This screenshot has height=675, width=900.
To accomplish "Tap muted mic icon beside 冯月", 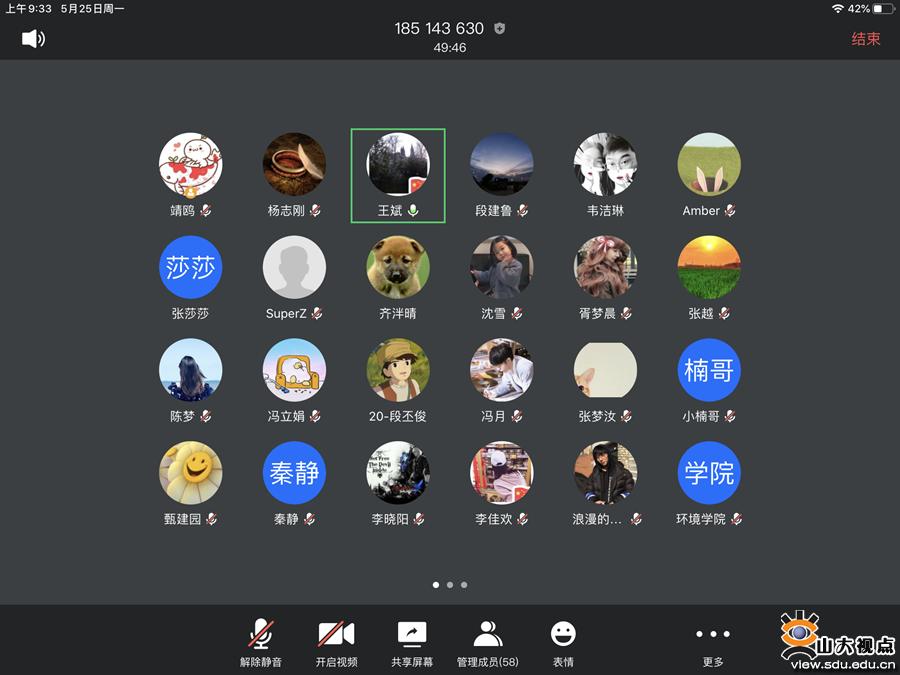I will (x=517, y=416).
